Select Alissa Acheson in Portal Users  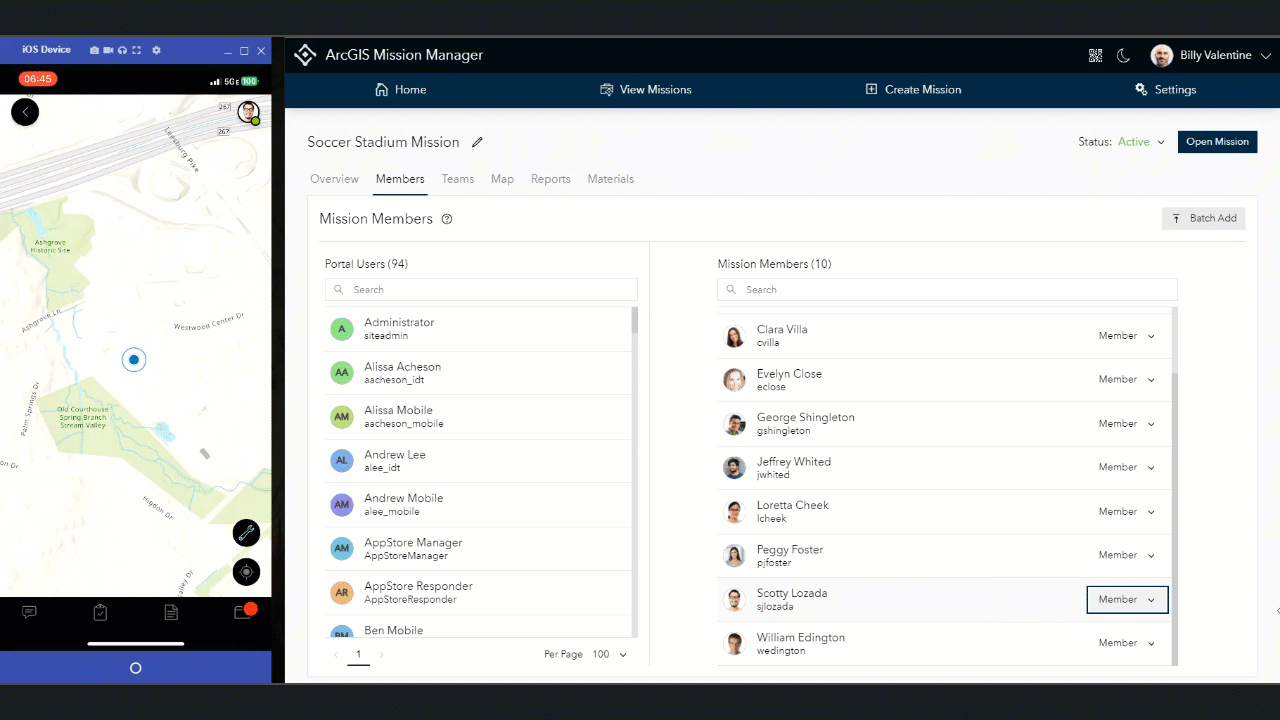point(478,373)
